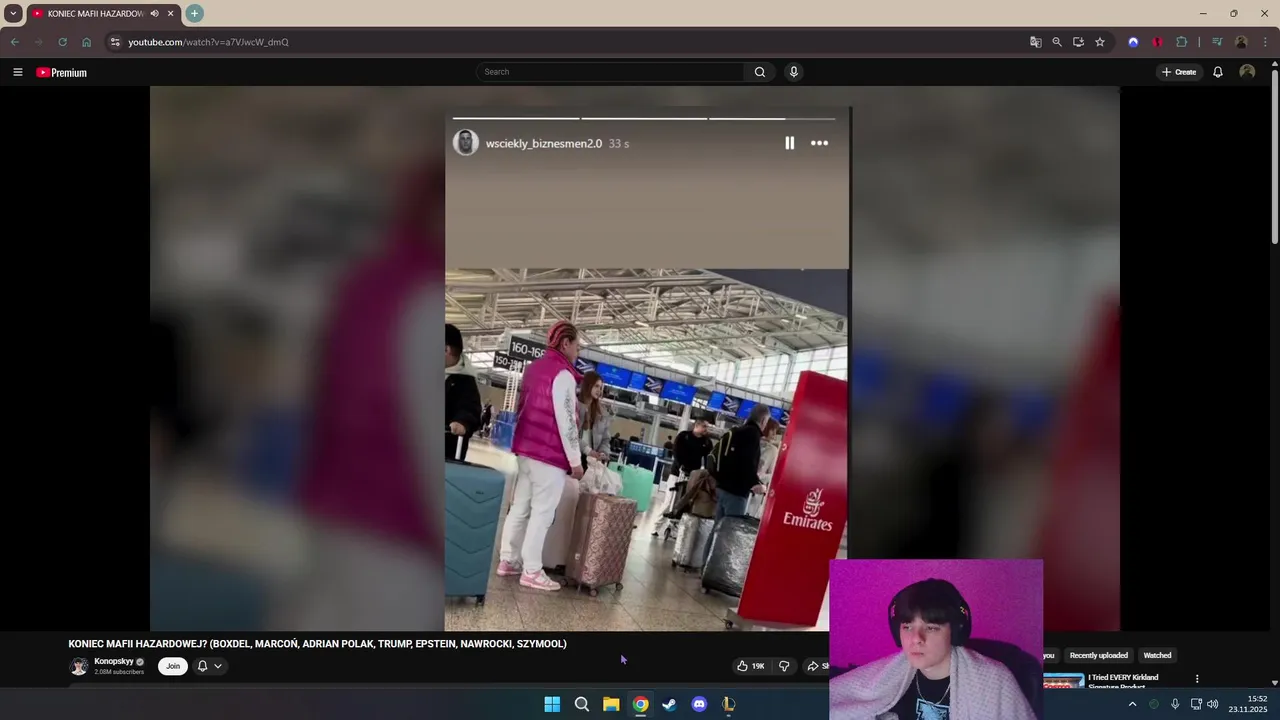The image size is (1280, 720).
Task: Click the Create button
Action: click(1179, 72)
